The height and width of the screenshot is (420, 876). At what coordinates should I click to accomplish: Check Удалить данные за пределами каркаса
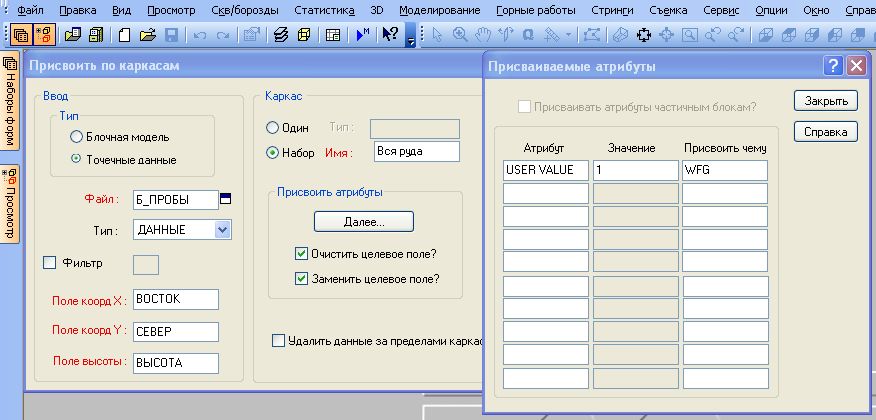point(278,340)
